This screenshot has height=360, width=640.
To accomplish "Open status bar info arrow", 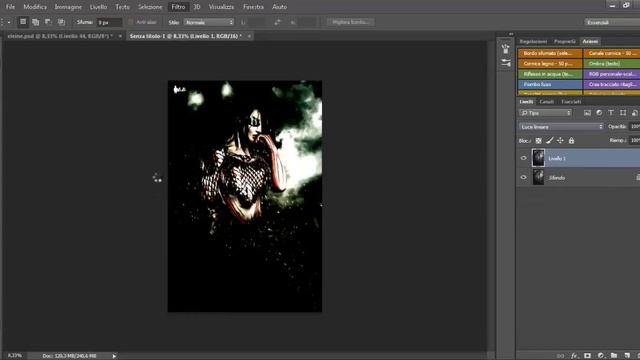I will pos(114,356).
